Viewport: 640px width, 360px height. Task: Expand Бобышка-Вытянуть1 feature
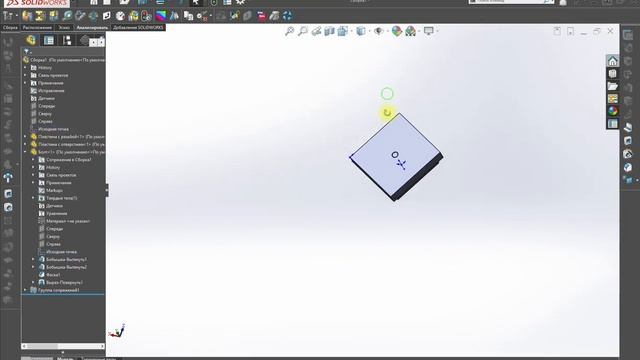(x=33, y=260)
